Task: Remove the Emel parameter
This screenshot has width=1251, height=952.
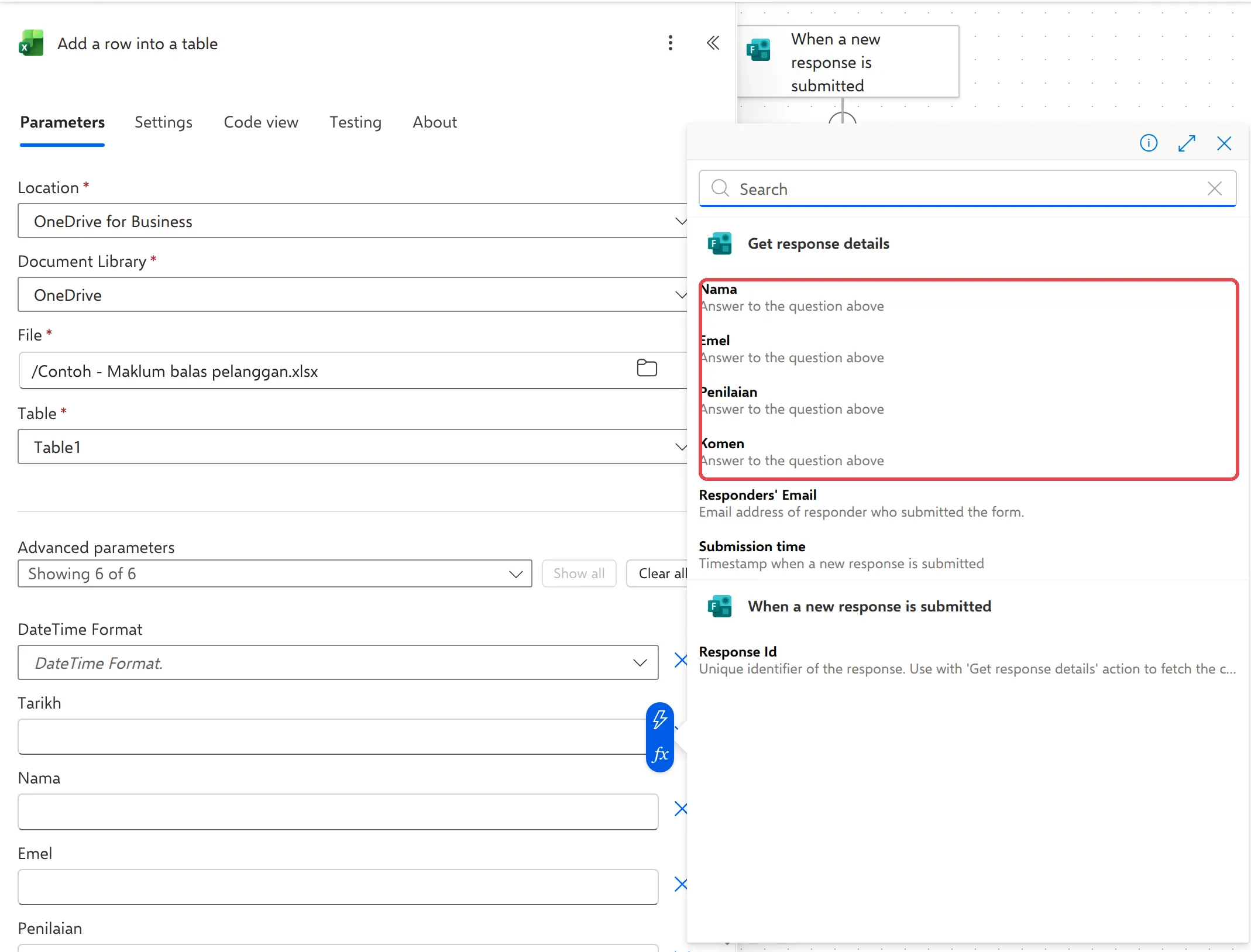Action: pyautogui.click(x=681, y=884)
